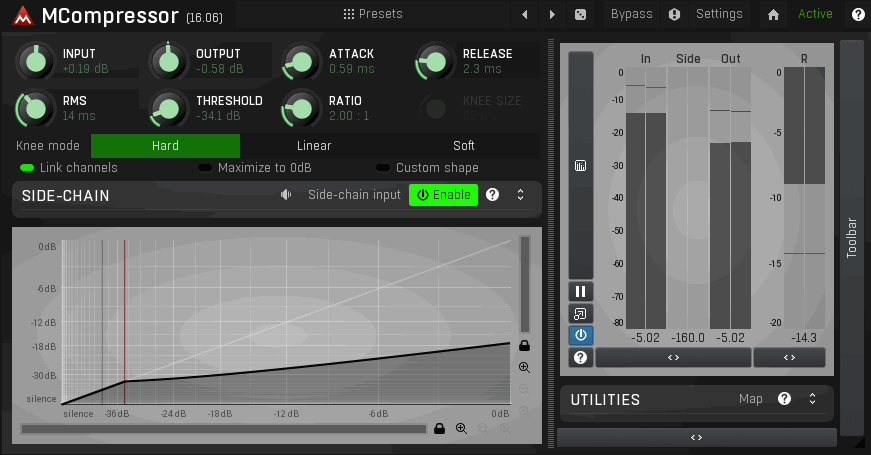Screen dimensions: 871x455
Task: Click the In meter bars
Action: click(x=645, y=198)
